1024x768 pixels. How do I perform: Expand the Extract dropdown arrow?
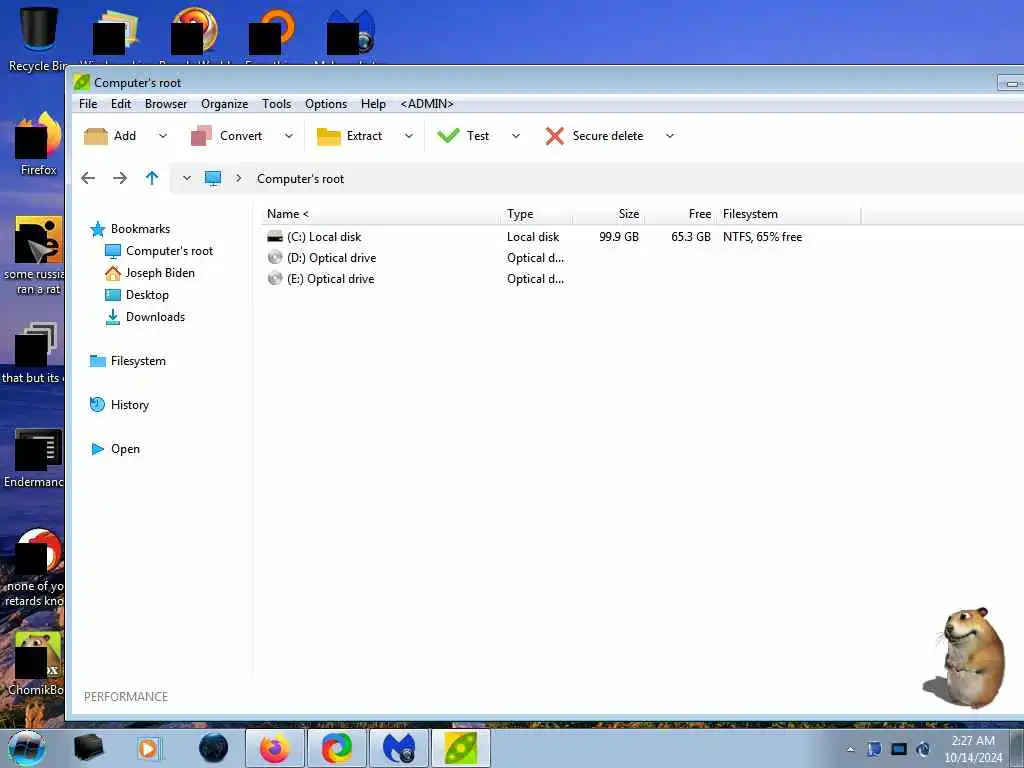coord(409,136)
